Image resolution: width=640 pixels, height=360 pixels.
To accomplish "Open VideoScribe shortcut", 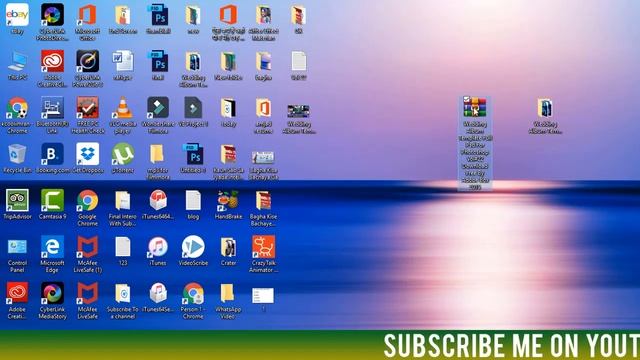I will pos(193,247).
